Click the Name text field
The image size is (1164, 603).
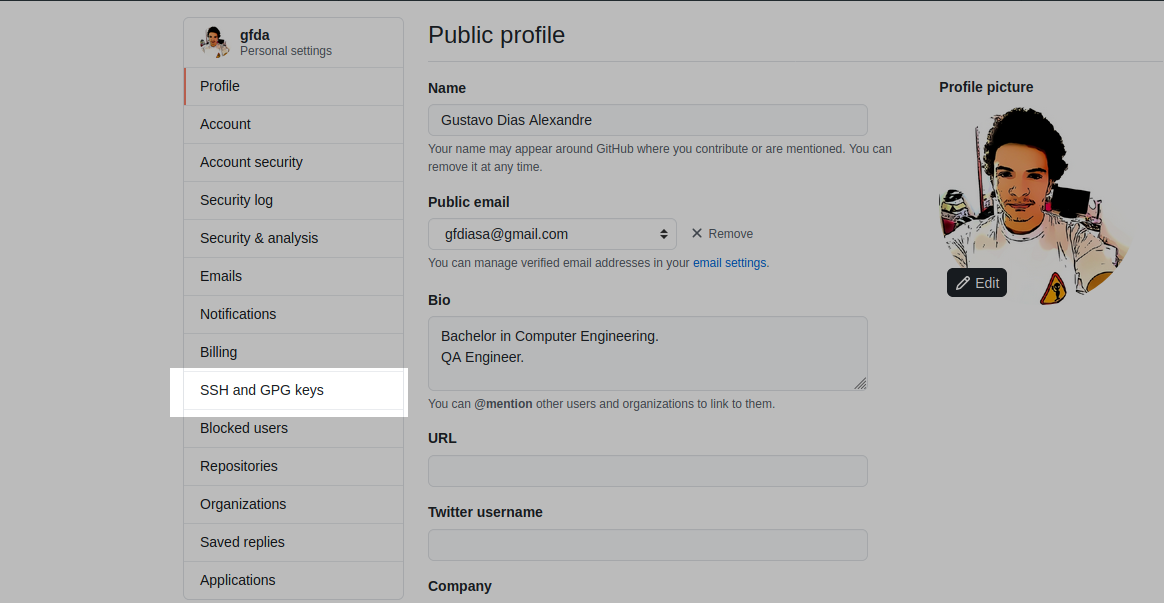(647, 120)
